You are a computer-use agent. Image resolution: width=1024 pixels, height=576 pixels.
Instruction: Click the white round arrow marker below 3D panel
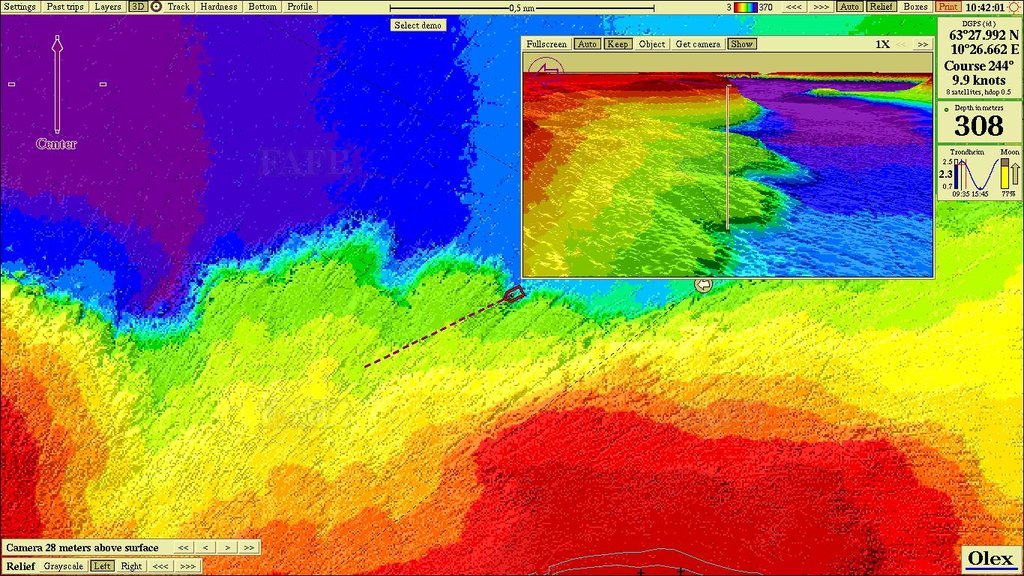(704, 285)
